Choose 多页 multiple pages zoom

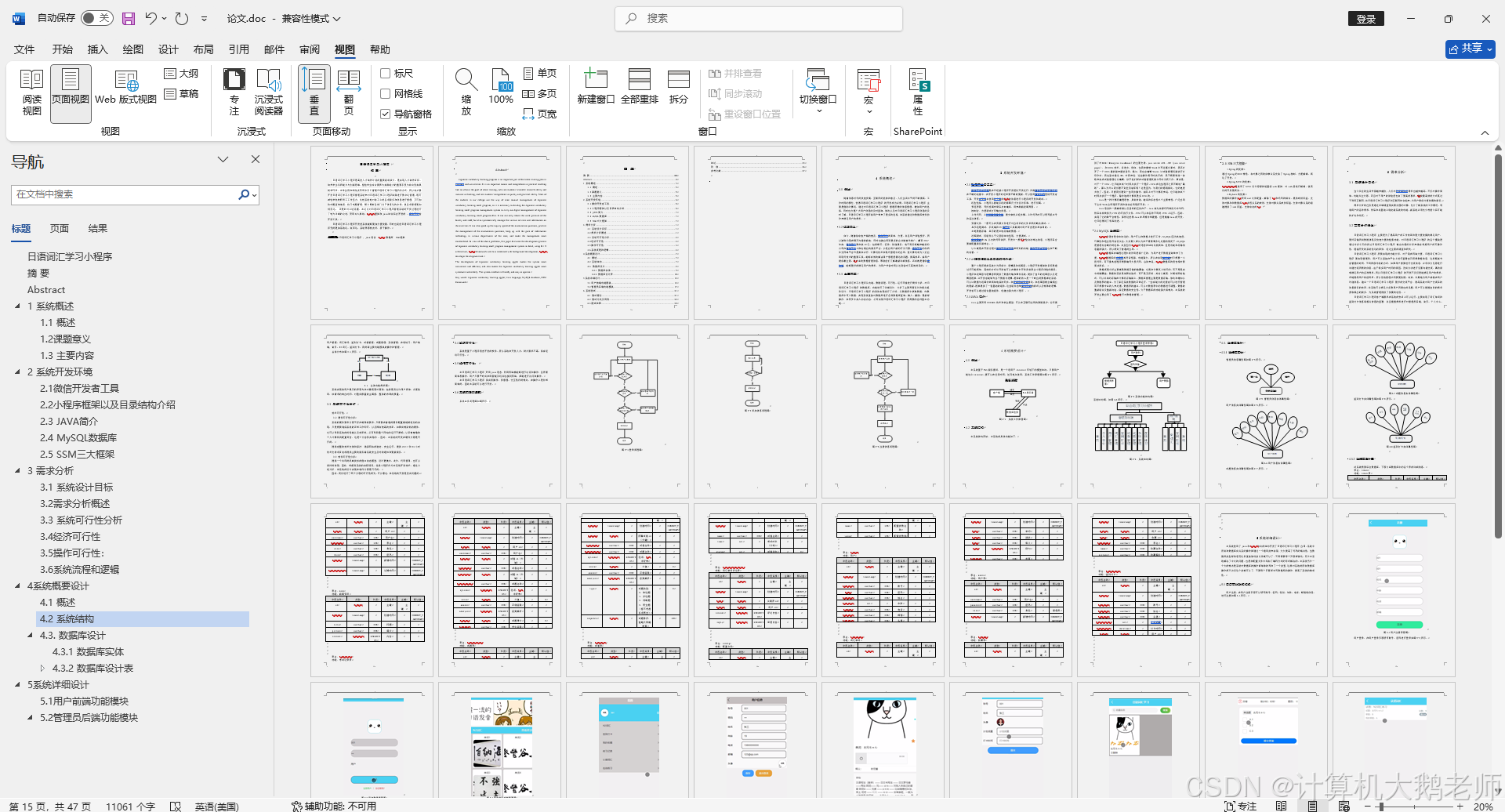tap(539, 93)
